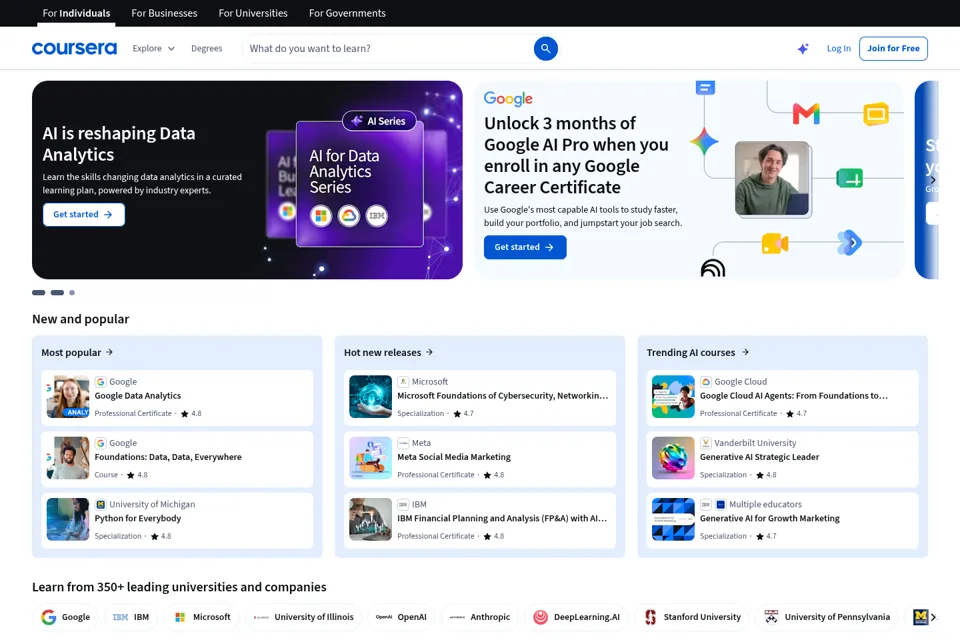Click Get started on Data Analytics banner
Viewport: 960px width, 640px height.
[x=83, y=214]
